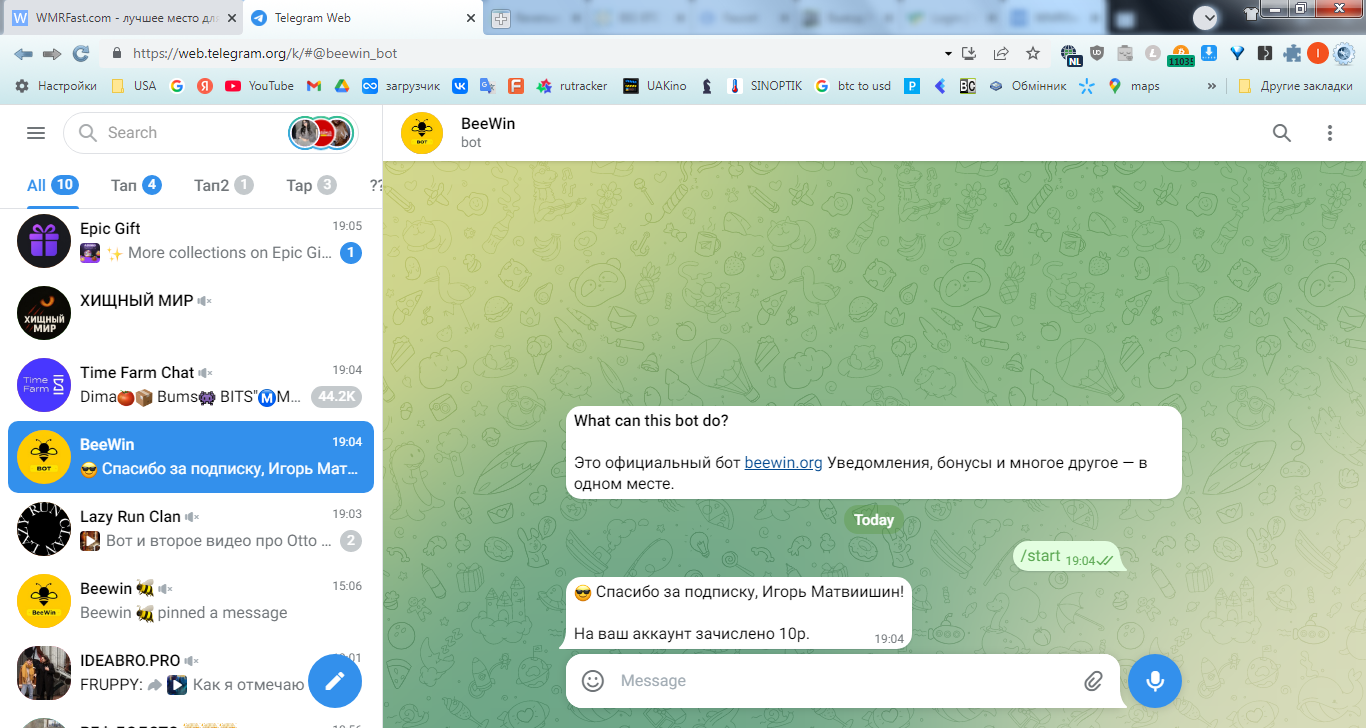Switch to the Тап folder tab
The height and width of the screenshot is (728, 1366).
136,185
